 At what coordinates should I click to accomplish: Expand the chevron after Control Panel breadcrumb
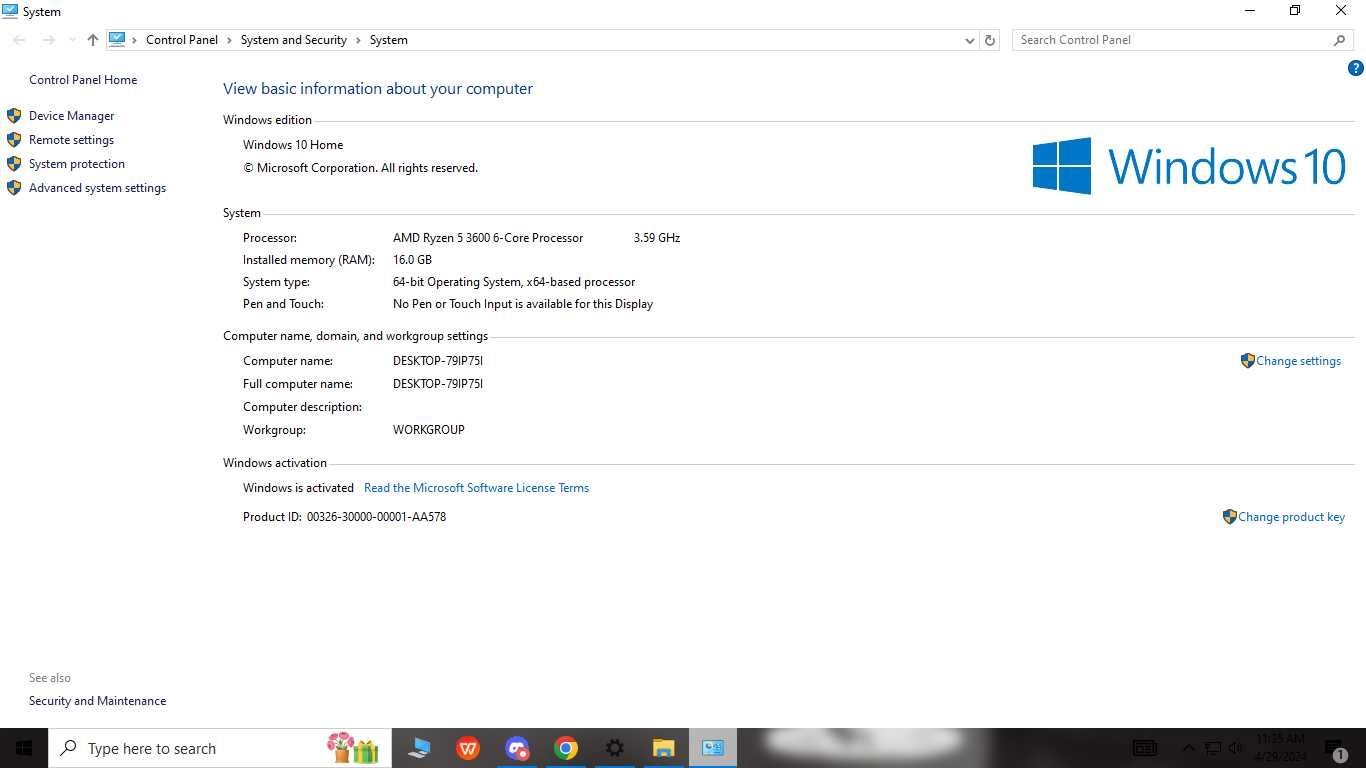(x=229, y=40)
